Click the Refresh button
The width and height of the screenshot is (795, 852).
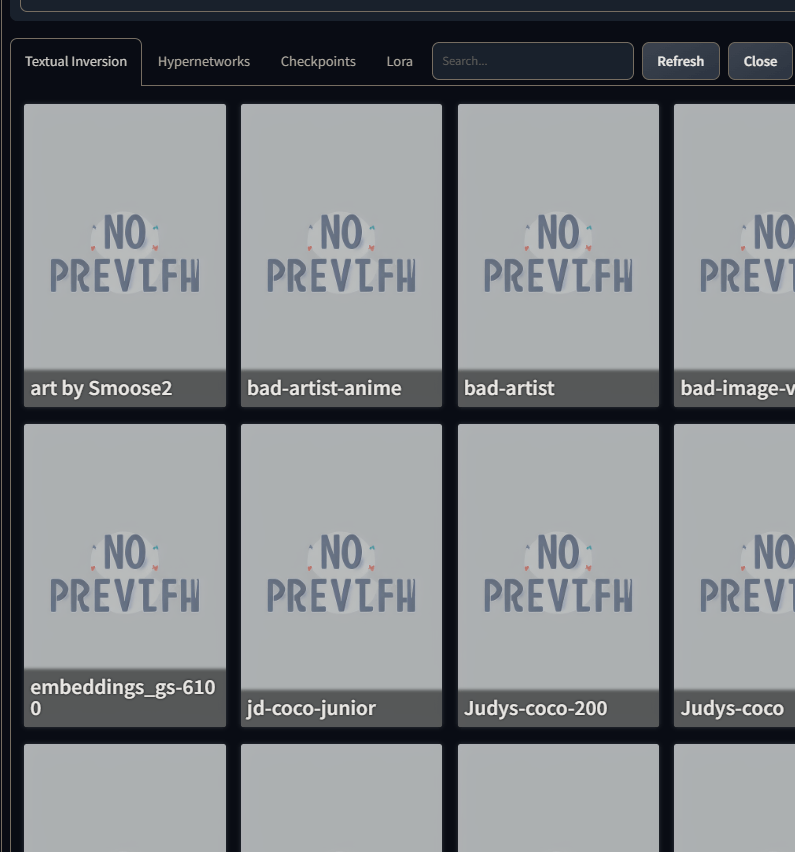click(x=680, y=61)
